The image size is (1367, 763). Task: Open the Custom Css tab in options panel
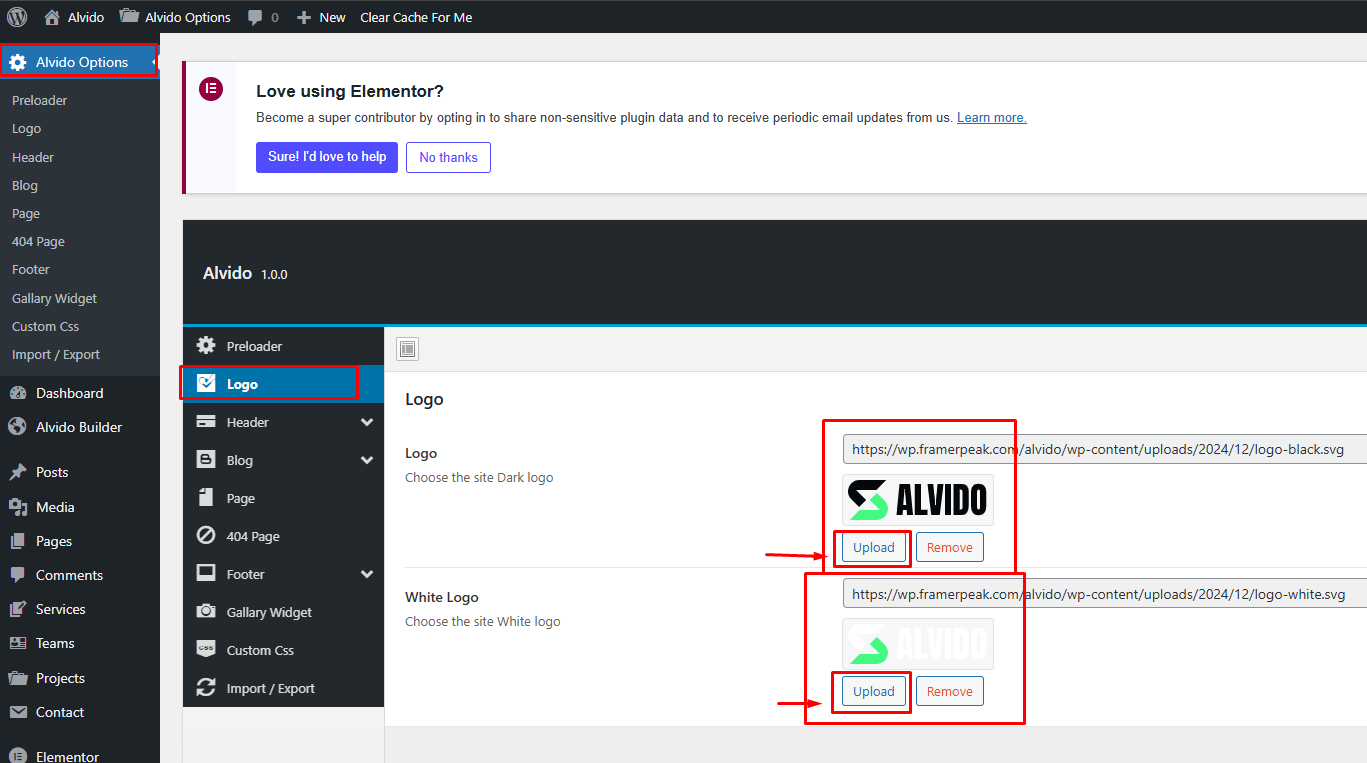click(284, 650)
